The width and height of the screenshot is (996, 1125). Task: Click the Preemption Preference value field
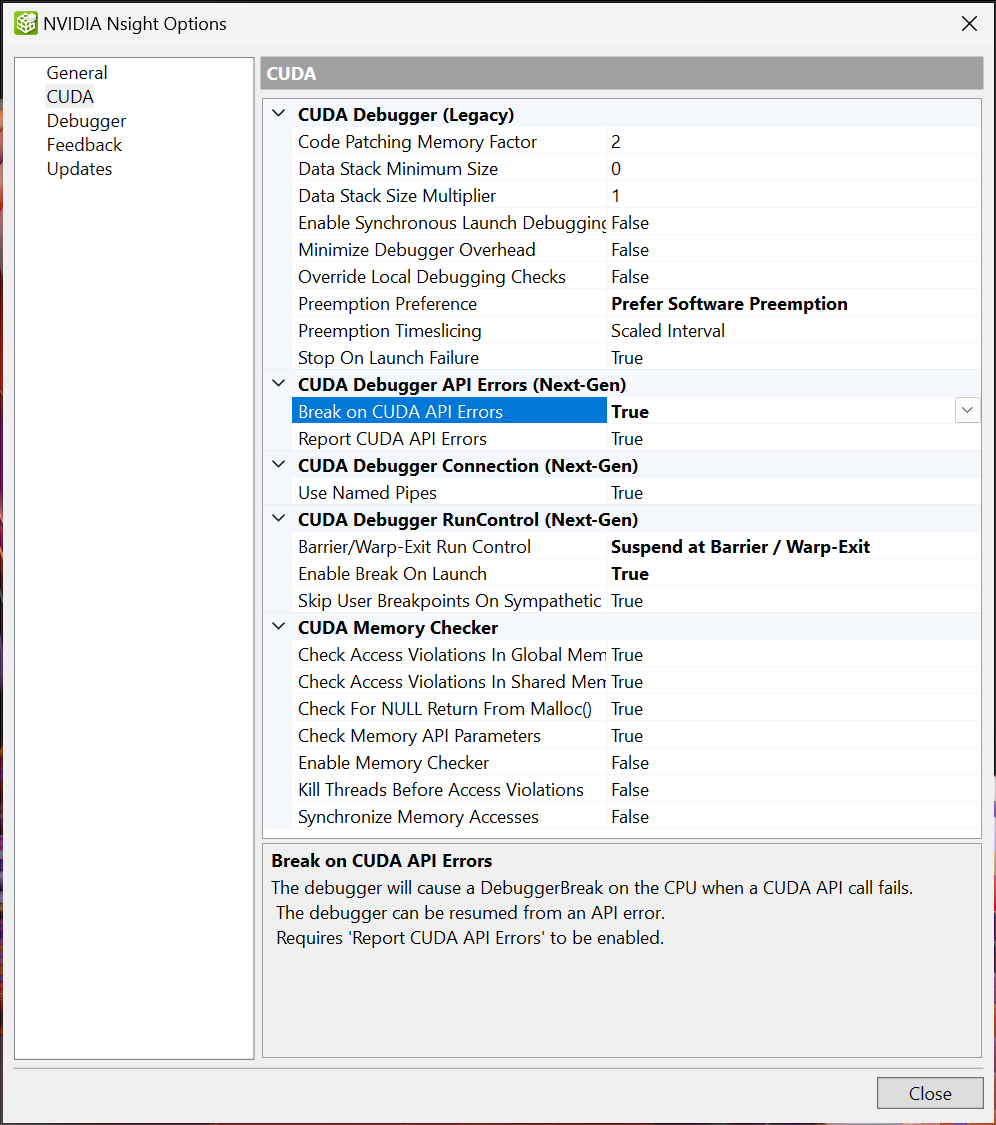coord(729,304)
